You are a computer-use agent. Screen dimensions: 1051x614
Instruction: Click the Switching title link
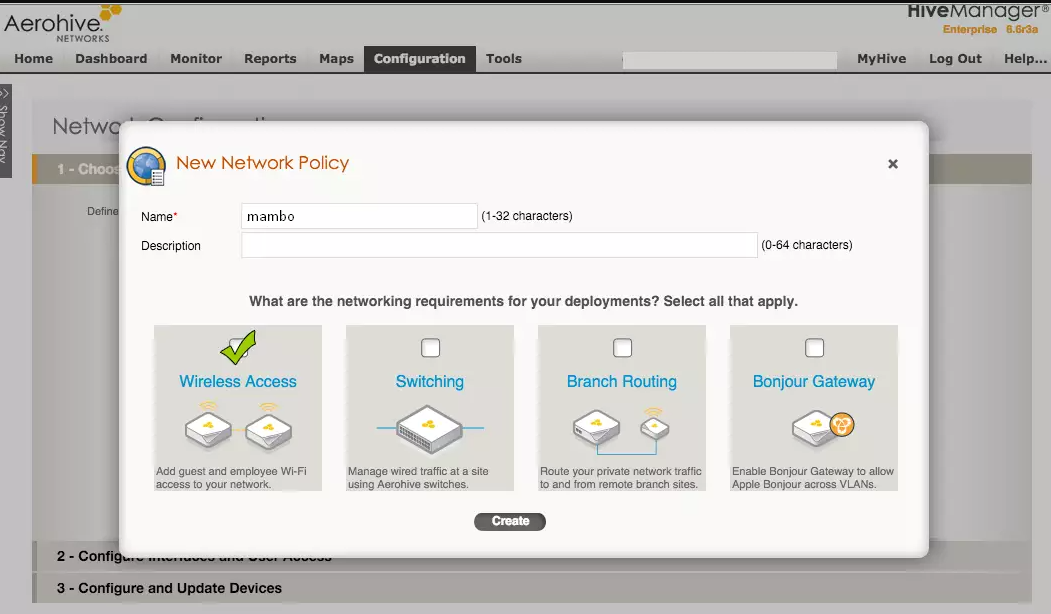pyautogui.click(x=430, y=381)
